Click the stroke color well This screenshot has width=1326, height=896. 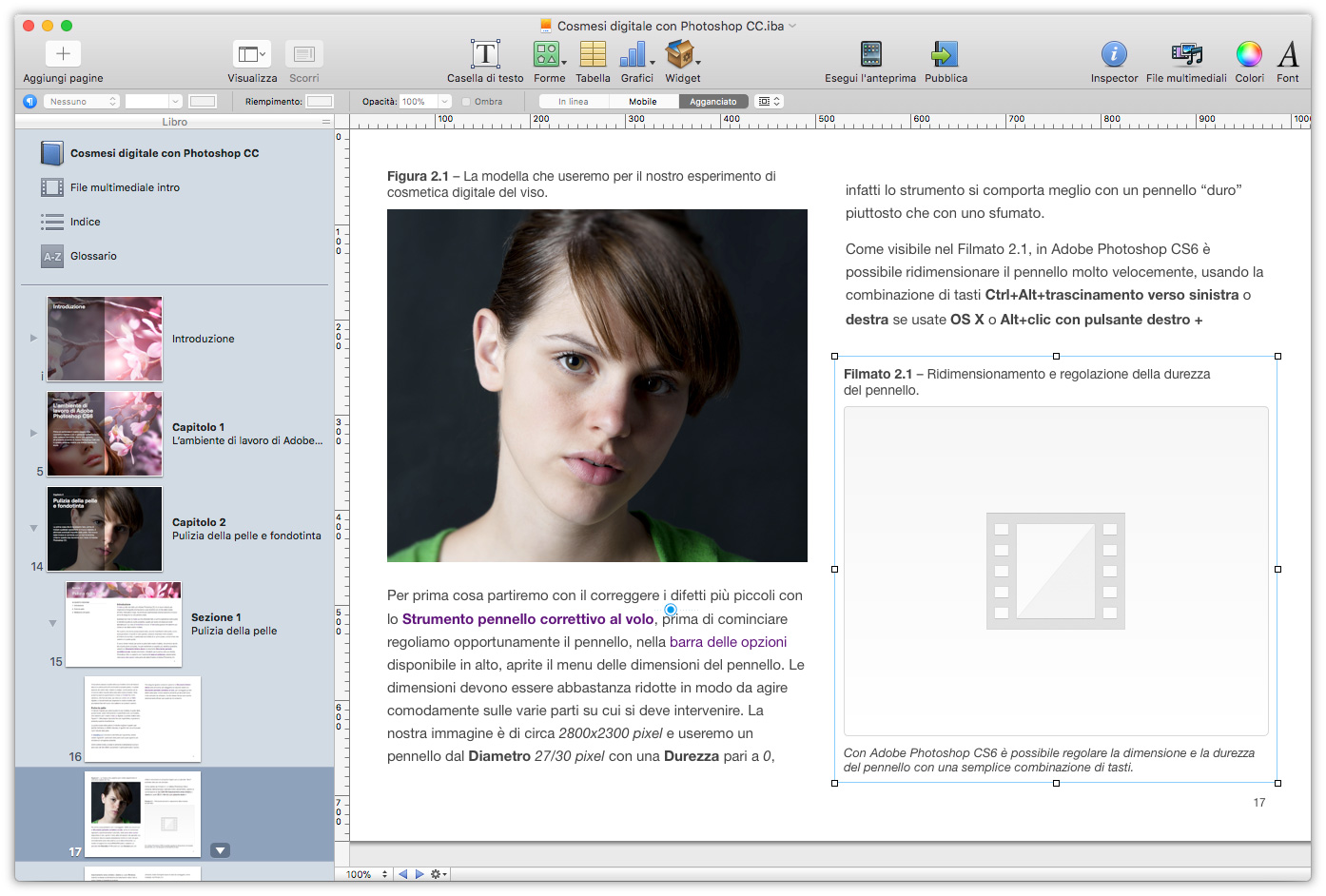coord(203,101)
